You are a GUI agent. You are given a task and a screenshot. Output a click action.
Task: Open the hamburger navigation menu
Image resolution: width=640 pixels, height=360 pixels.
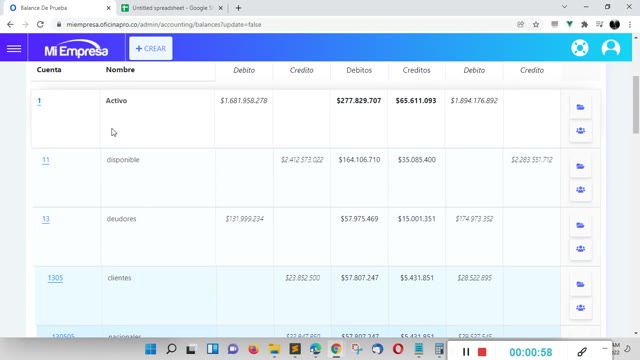click(14, 49)
